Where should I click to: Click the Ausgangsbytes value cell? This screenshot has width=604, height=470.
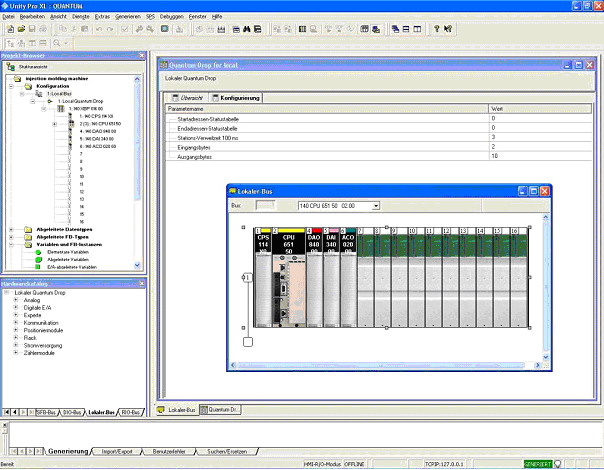coord(540,156)
